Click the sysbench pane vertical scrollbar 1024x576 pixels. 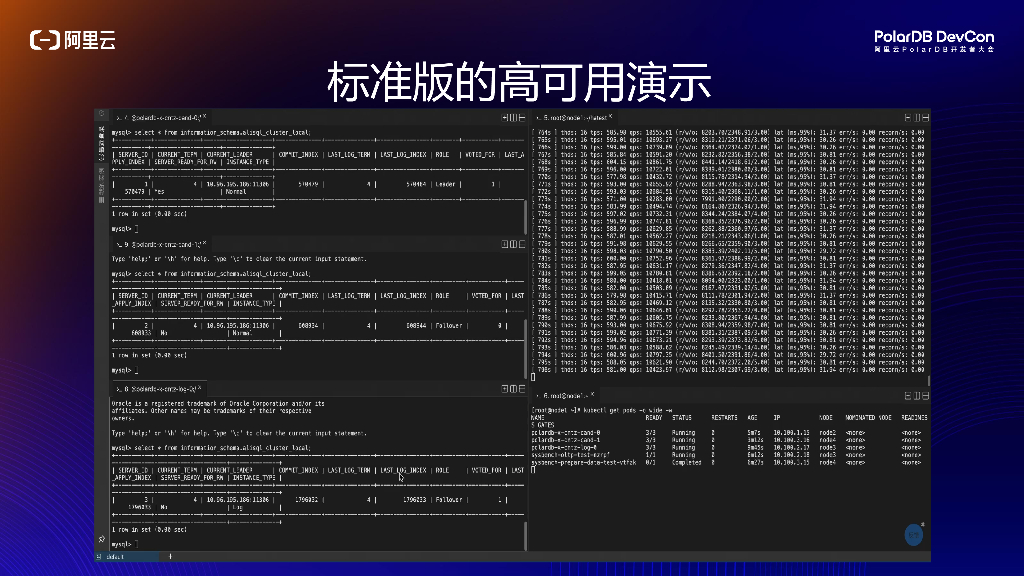click(x=928, y=380)
